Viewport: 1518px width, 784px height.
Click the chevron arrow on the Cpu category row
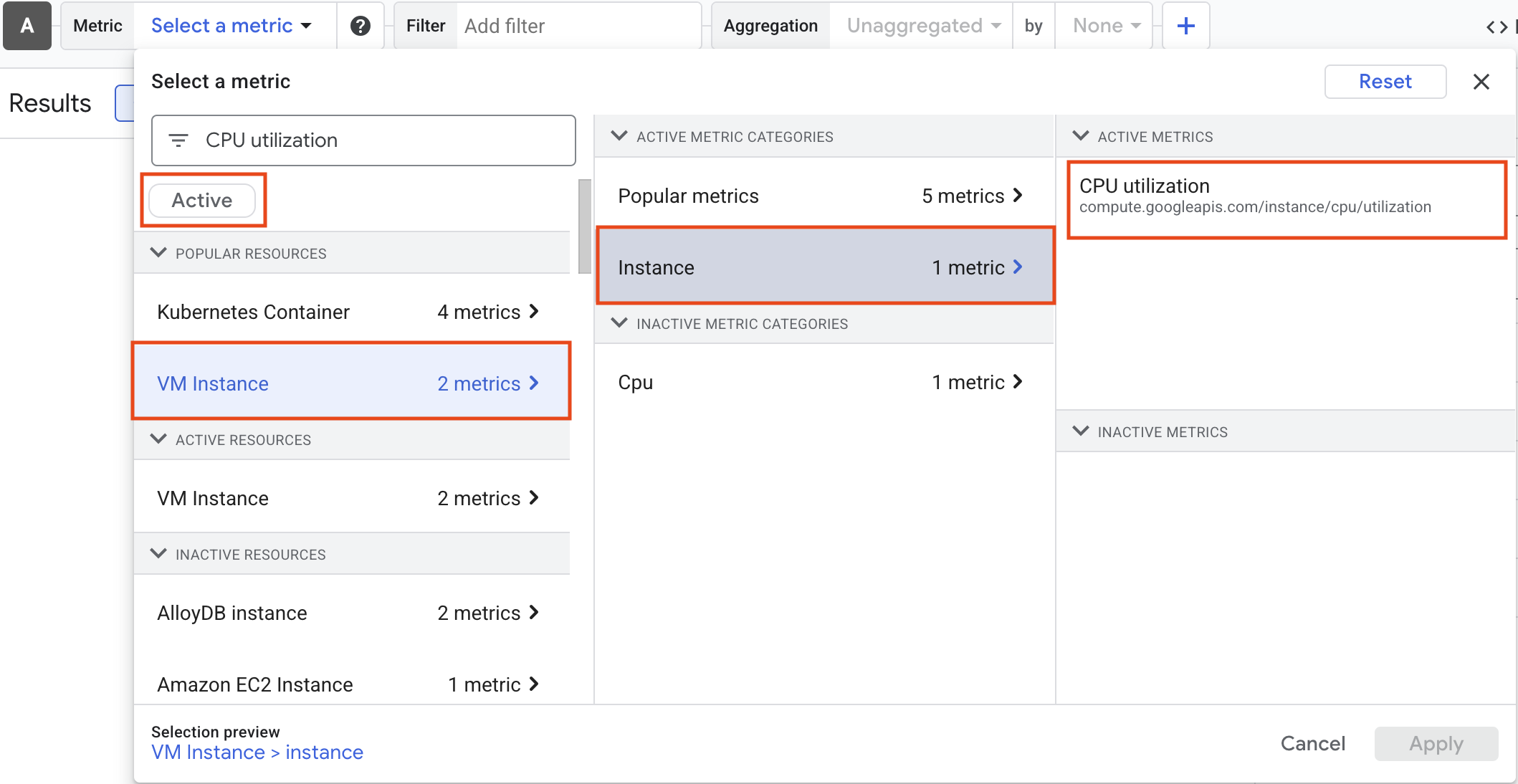(x=1018, y=382)
